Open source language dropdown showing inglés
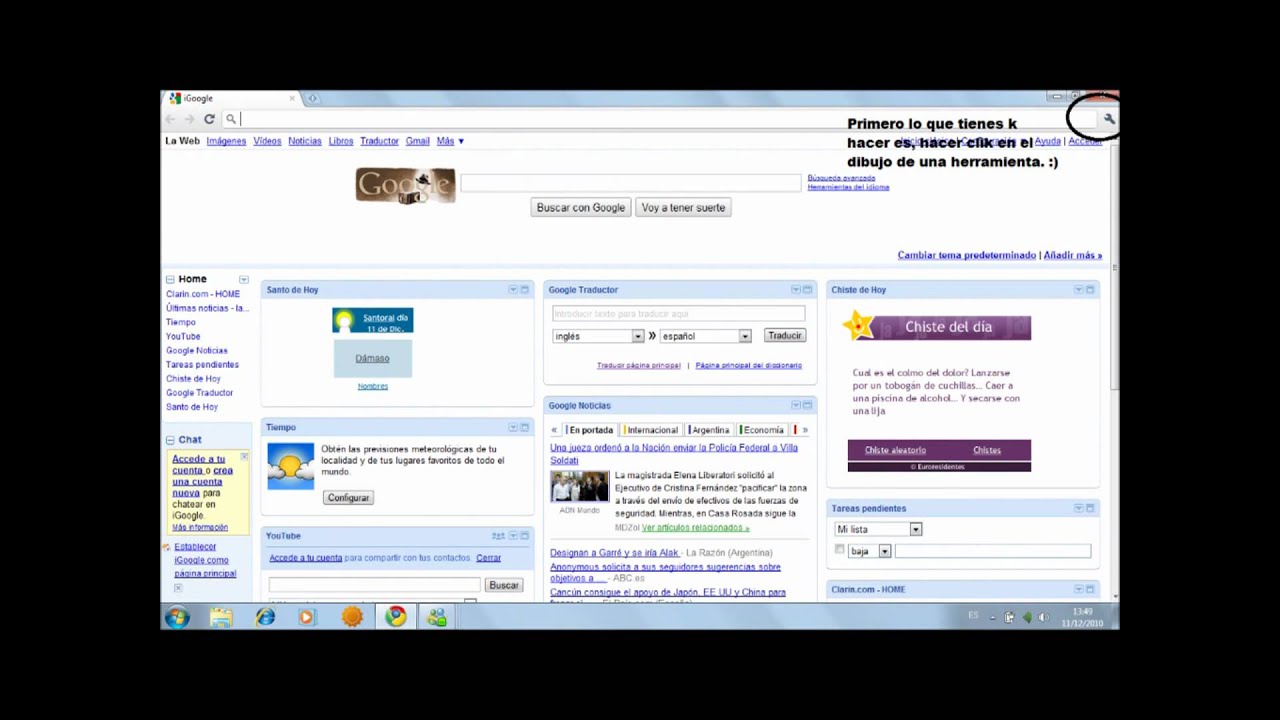Image resolution: width=1280 pixels, height=720 pixels. 598,336
